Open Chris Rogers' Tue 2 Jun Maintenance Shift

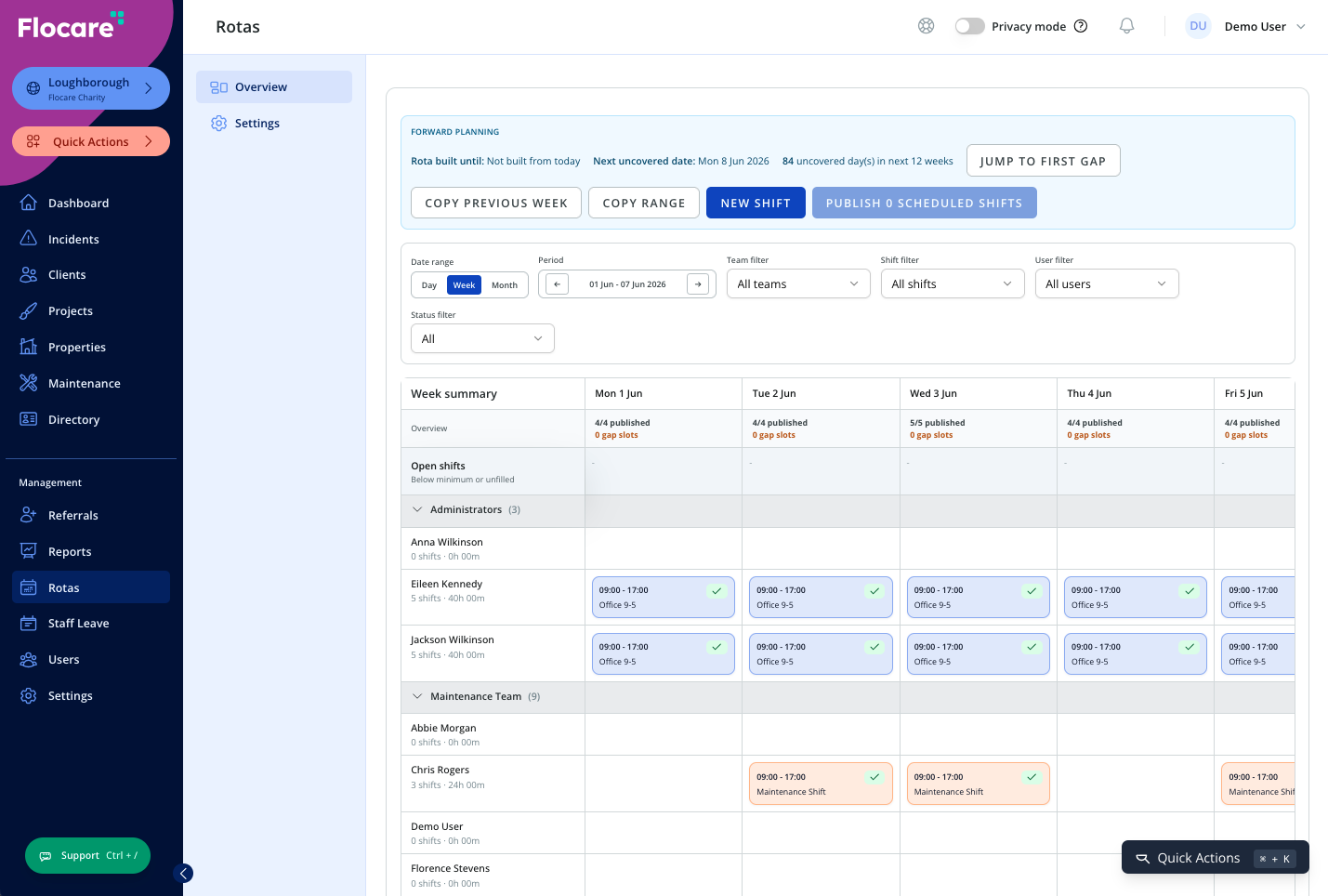click(x=821, y=784)
